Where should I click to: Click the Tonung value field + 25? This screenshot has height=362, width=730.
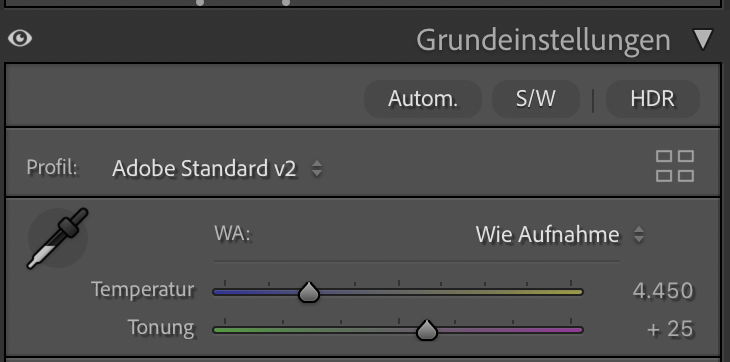click(670, 329)
